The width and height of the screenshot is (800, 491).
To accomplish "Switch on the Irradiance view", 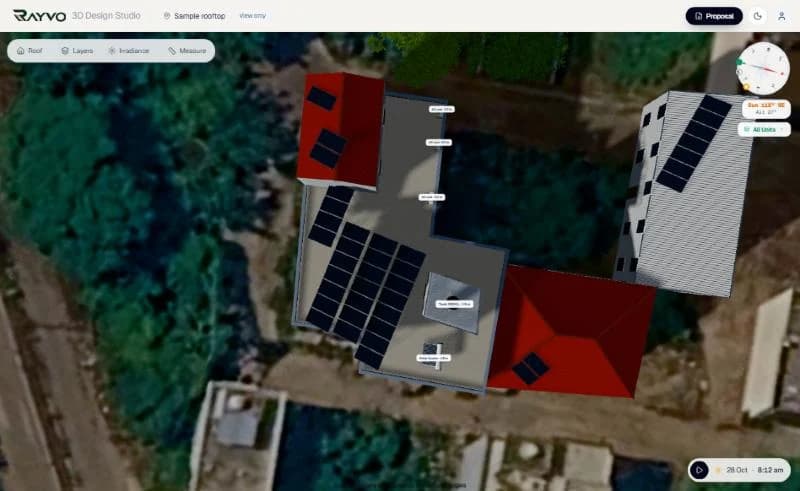I will coord(129,51).
